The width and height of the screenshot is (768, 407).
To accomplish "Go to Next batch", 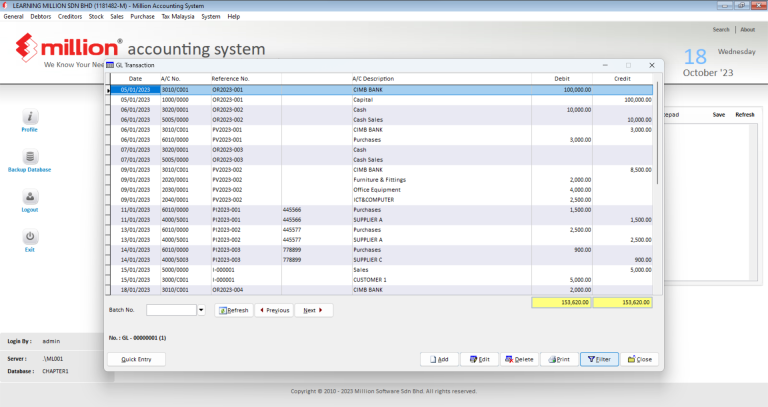I will point(313,310).
